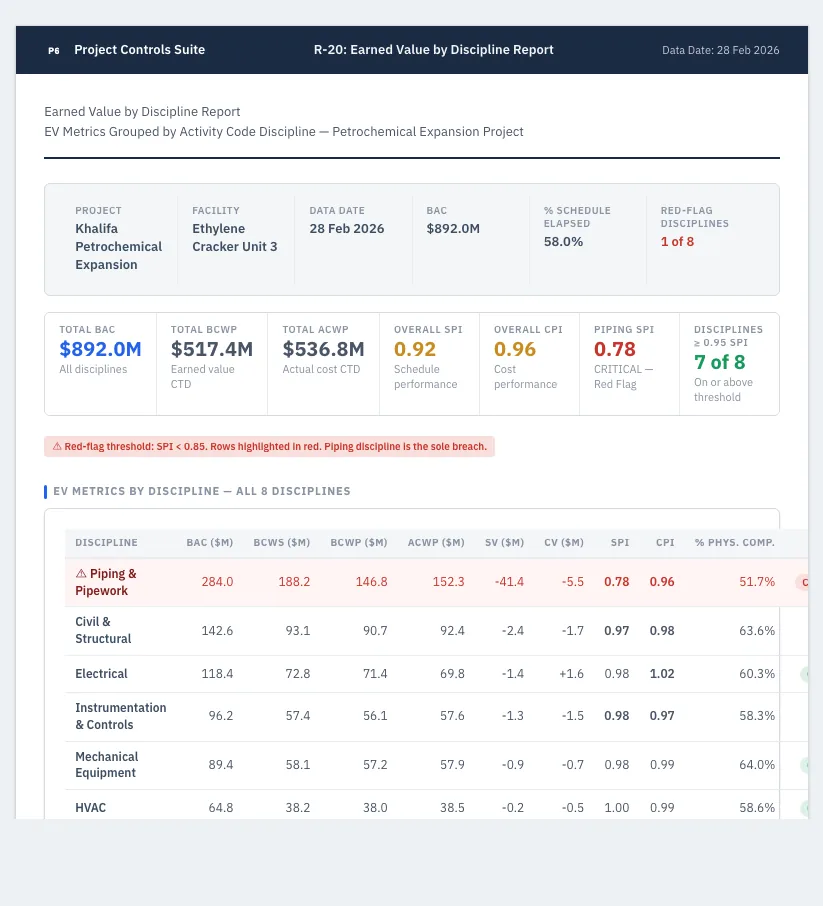Click the Piping & Pipework warning icon
Screen dimensions: 823x906
pos(81,574)
